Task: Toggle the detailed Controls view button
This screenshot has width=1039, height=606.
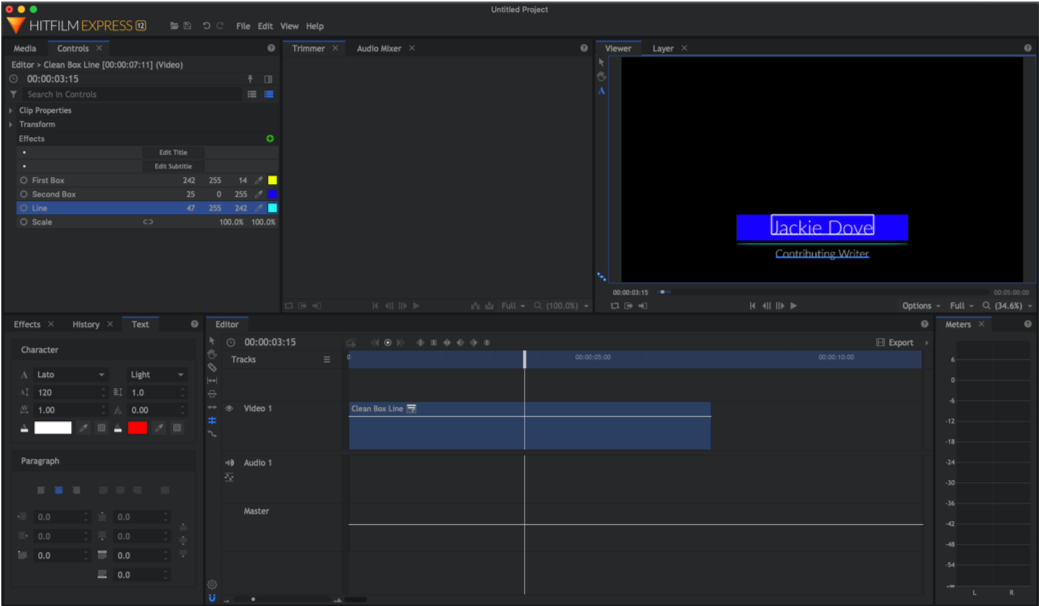Action: (x=269, y=94)
